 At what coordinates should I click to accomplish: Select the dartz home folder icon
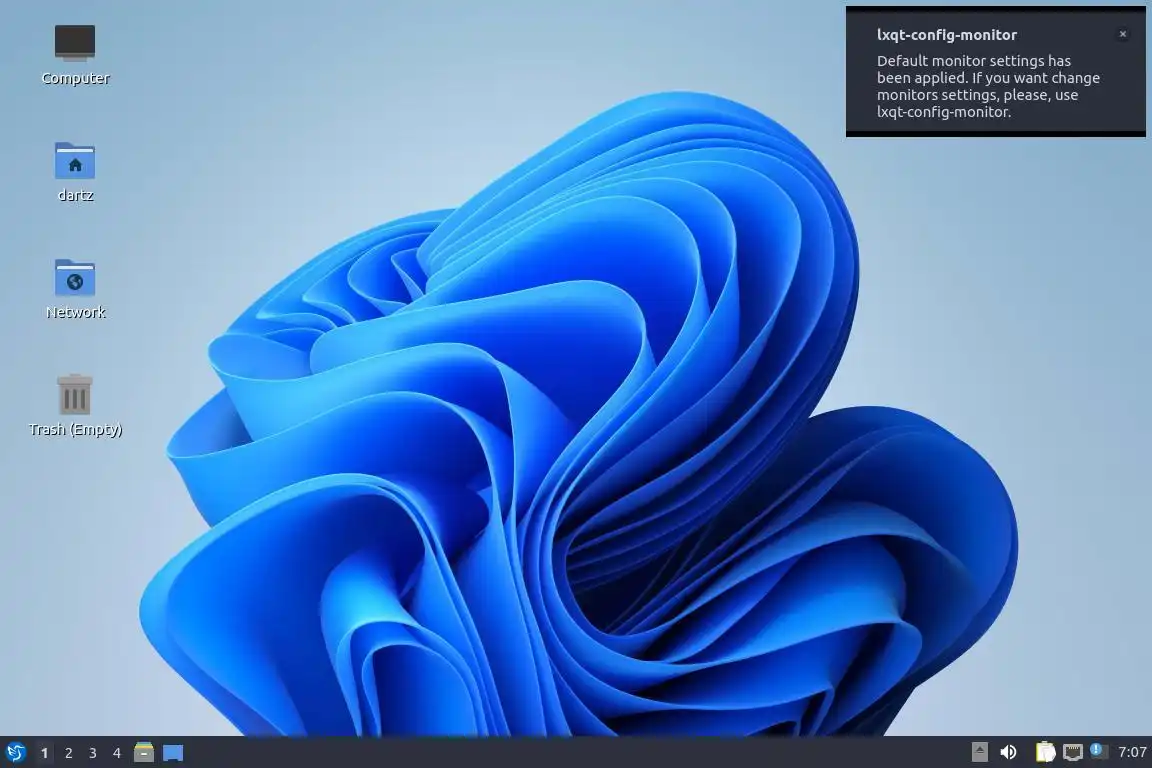(75, 172)
